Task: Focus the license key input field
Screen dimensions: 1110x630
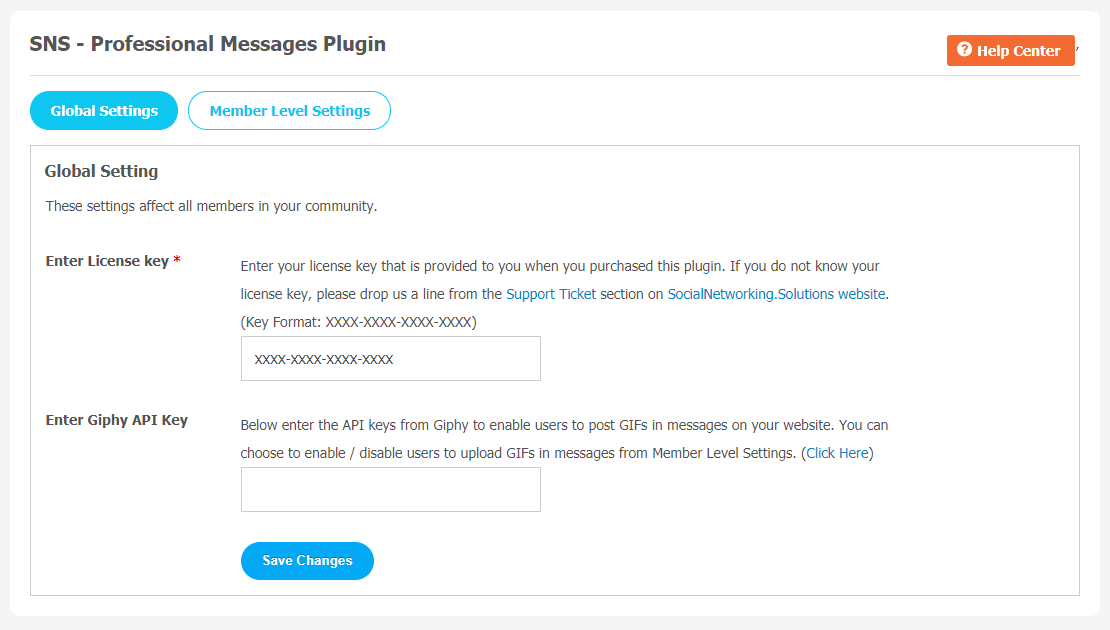Action: point(391,358)
